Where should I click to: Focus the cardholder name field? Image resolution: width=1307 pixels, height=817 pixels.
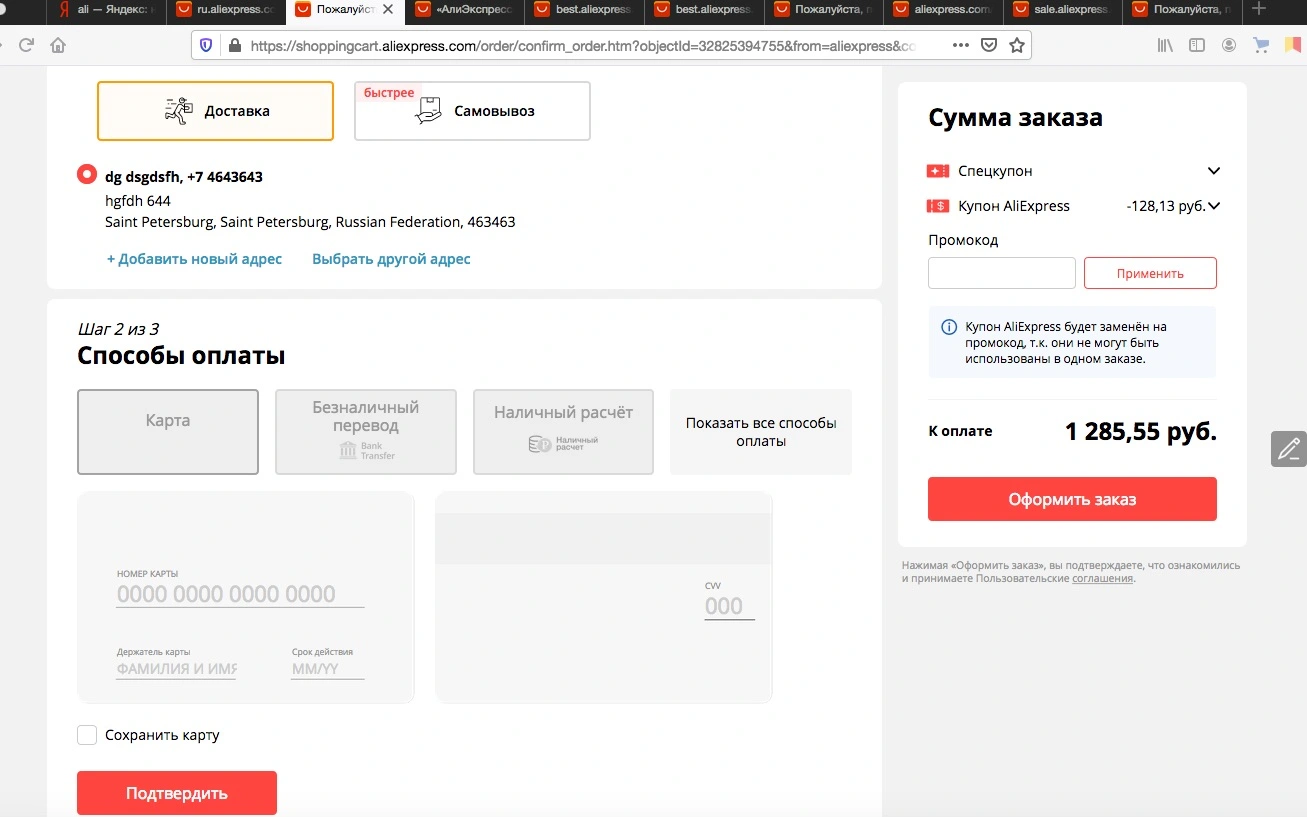click(x=176, y=669)
